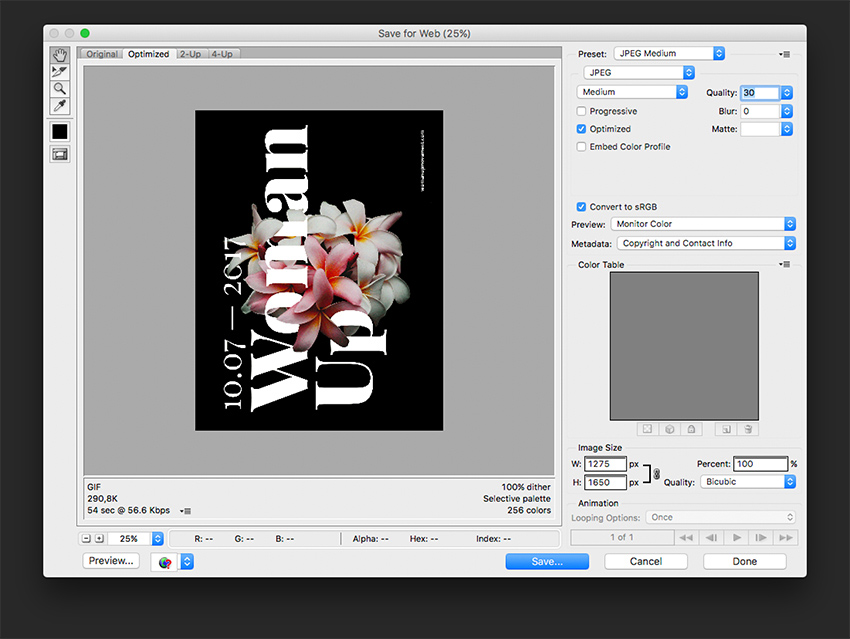Open the Metadata dropdown
This screenshot has width=850, height=639.
(706, 243)
